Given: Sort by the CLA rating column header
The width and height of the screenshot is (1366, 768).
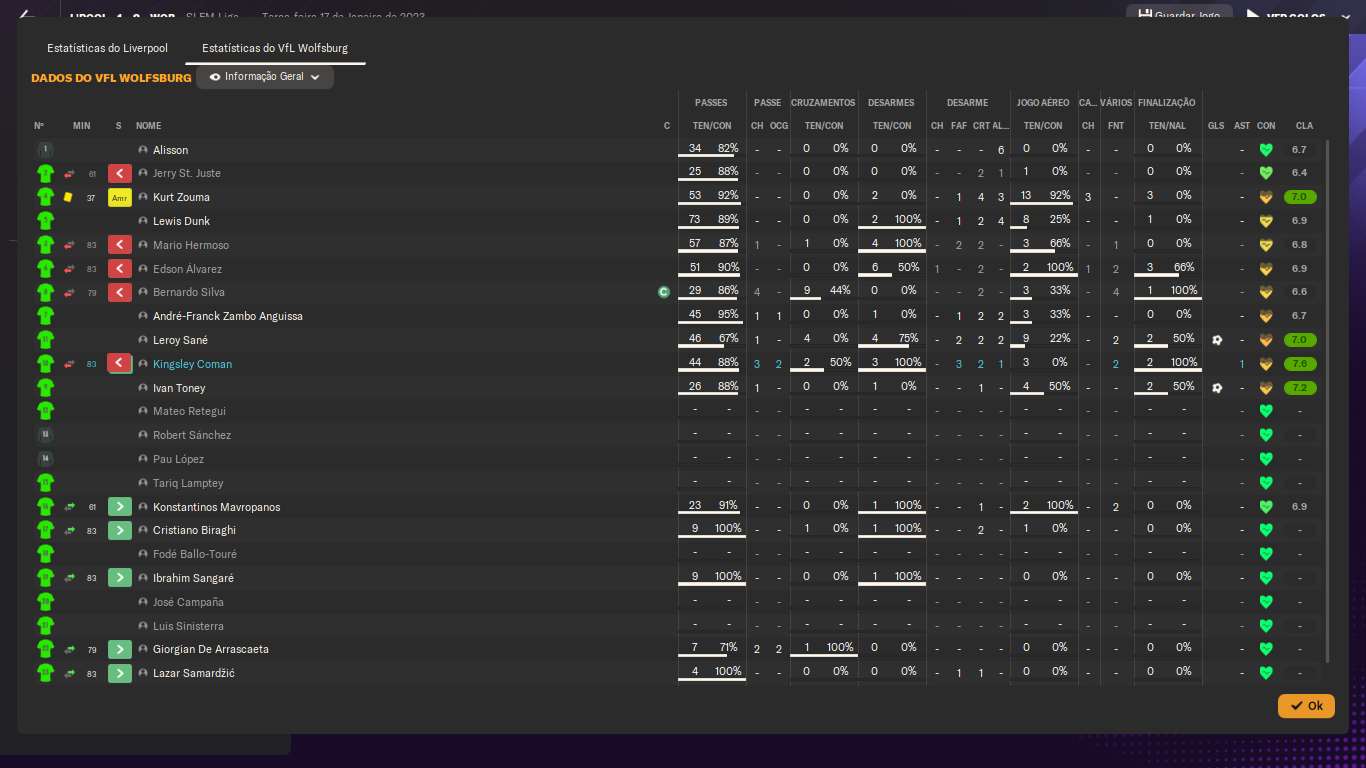Looking at the screenshot, I should coord(1305,126).
